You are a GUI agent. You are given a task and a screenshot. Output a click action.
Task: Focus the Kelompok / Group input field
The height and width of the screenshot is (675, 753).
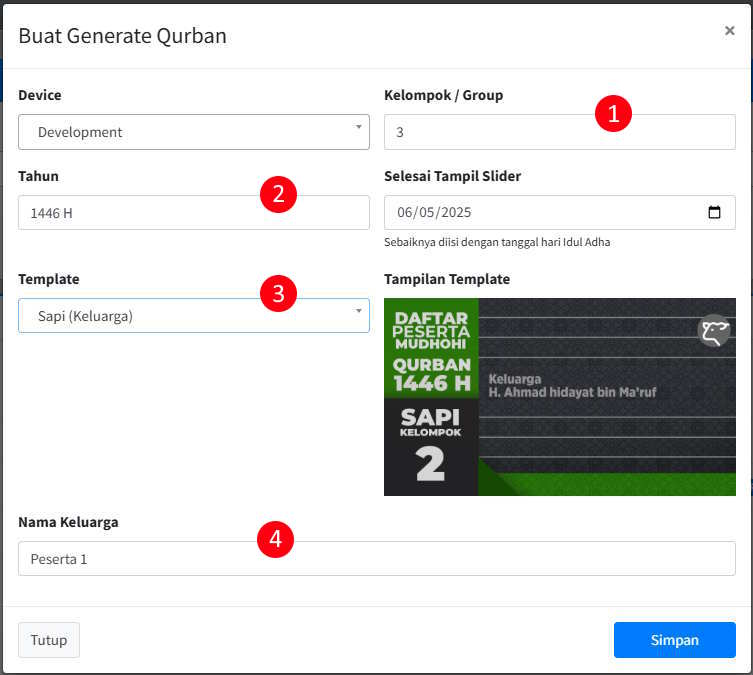point(560,132)
